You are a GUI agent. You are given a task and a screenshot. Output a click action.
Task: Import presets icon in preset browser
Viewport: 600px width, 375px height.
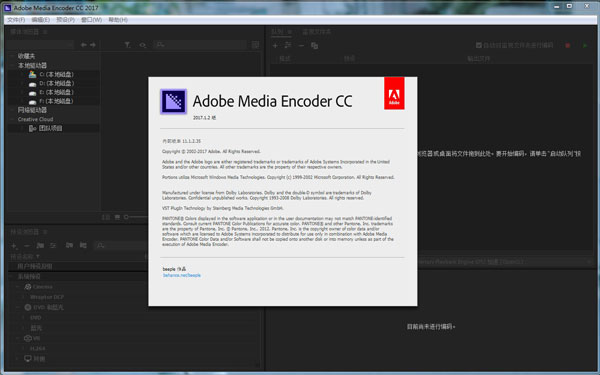69,245
